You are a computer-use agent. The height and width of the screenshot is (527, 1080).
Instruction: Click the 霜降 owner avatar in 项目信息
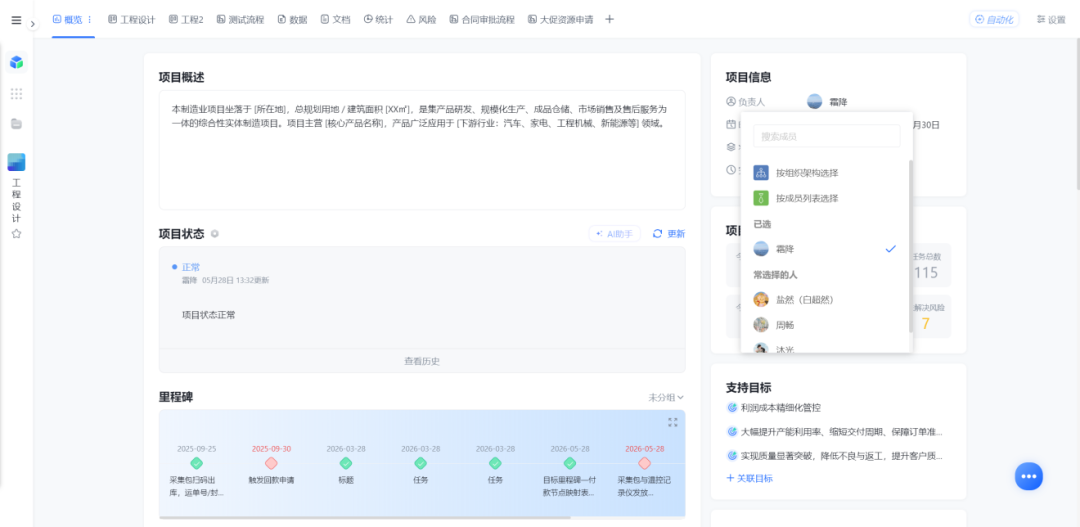click(814, 102)
